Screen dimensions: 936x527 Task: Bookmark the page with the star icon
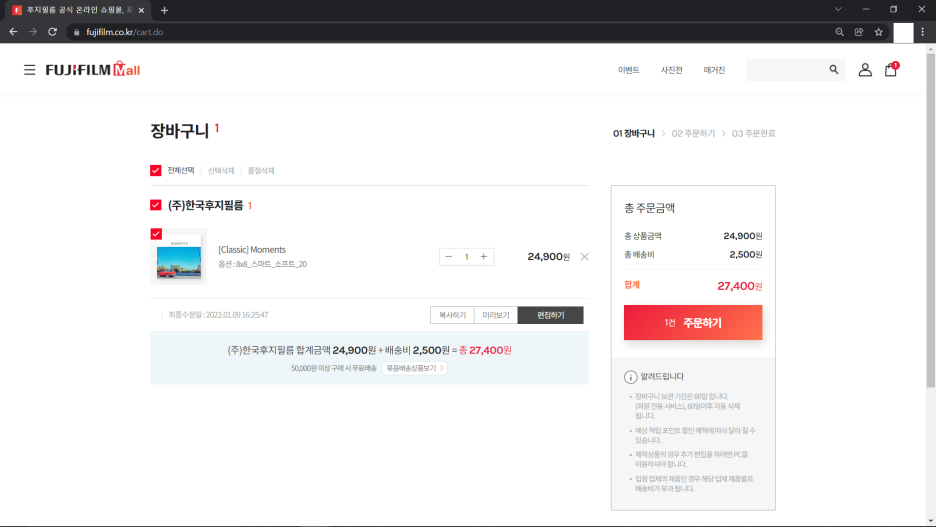879,32
